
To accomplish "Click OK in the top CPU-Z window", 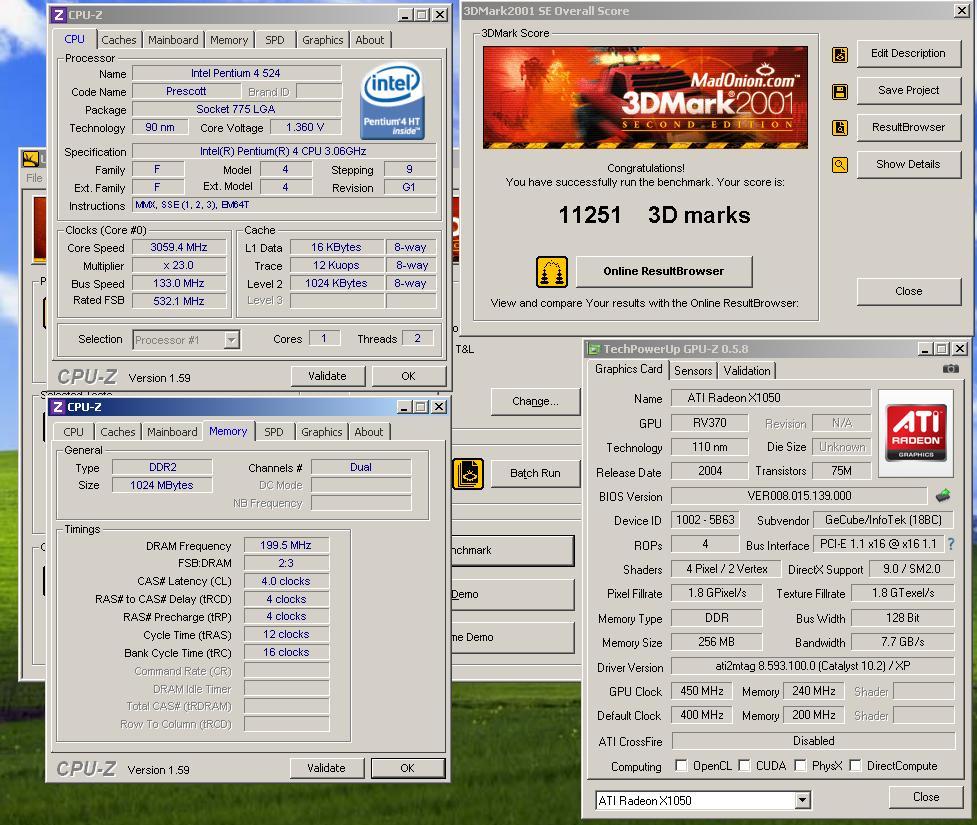I will (x=408, y=376).
